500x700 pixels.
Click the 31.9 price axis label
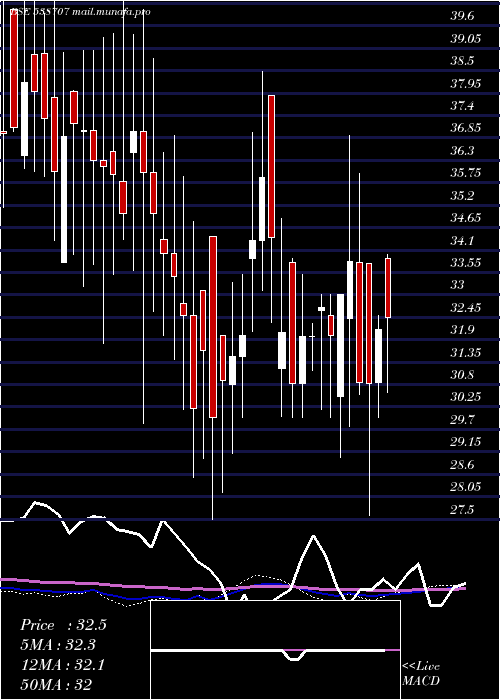[x=462, y=330]
